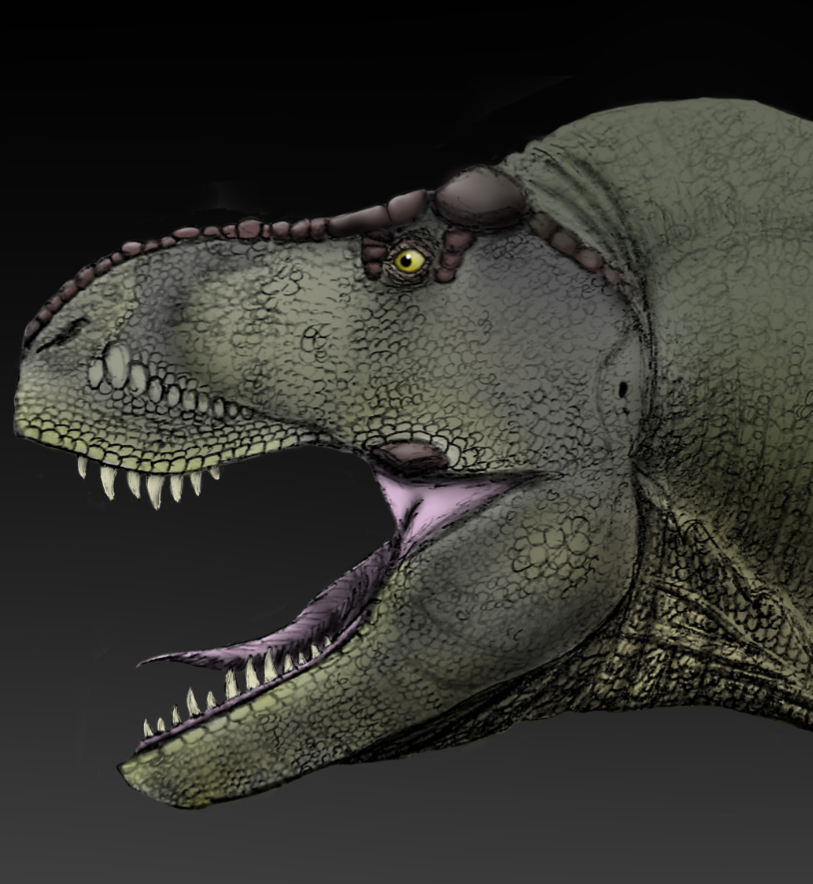The height and width of the screenshot is (884, 813).
Task: Click the dark brown patch below the eye
Action: 410,458
